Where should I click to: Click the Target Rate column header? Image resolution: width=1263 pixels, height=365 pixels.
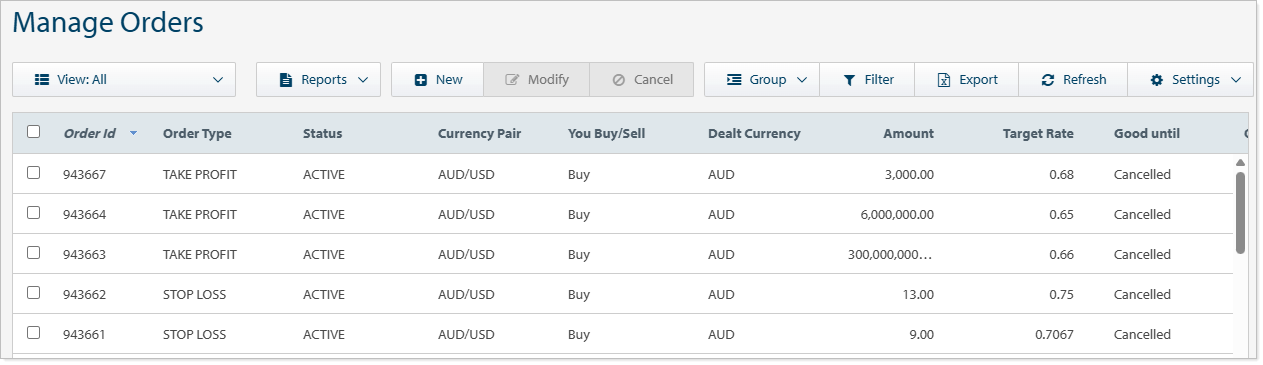point(1038,133)
